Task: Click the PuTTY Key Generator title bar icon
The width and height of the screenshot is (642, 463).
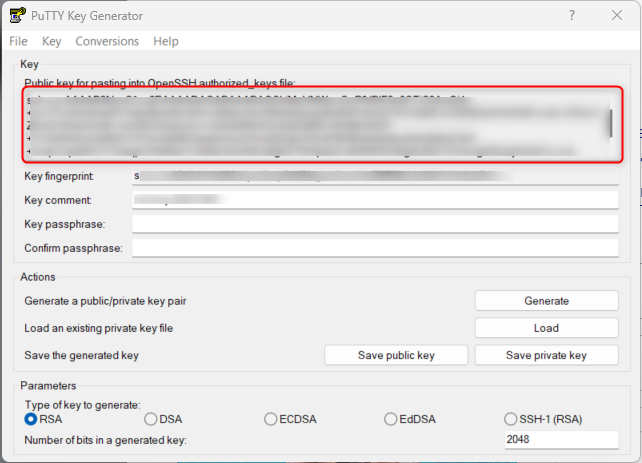Action: [x=18, y=16]
